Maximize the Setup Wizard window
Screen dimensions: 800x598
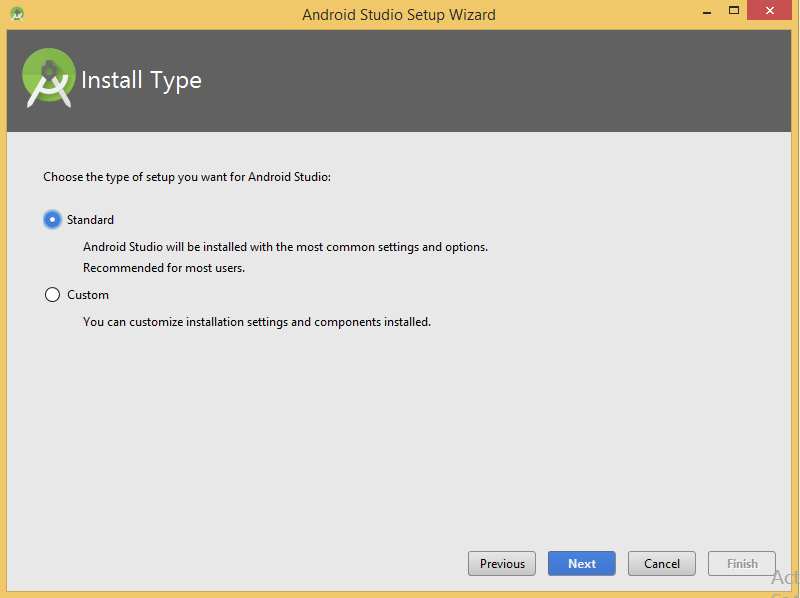734,10
